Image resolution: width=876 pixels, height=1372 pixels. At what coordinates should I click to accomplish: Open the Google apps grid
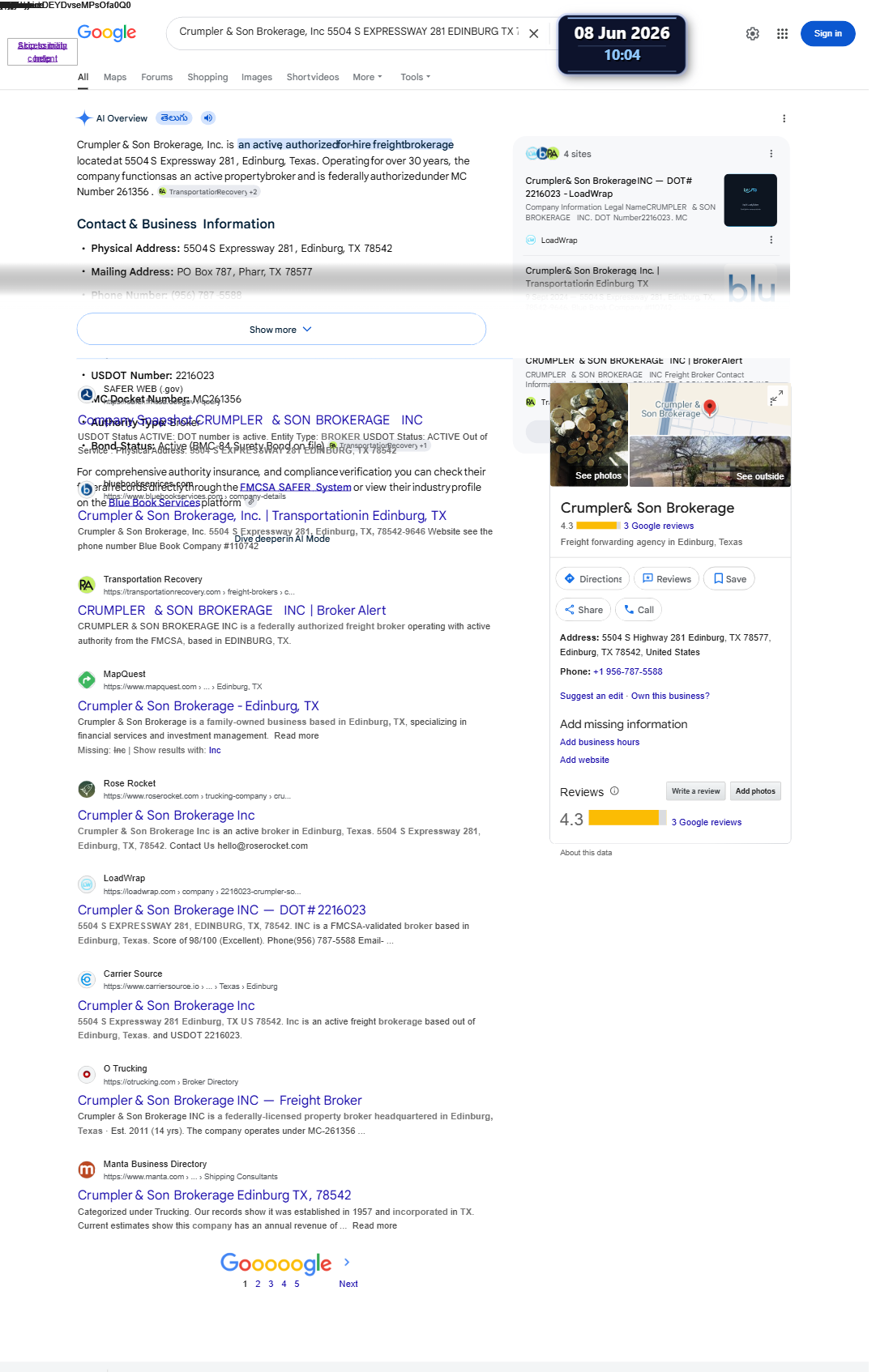pos(782,33)
